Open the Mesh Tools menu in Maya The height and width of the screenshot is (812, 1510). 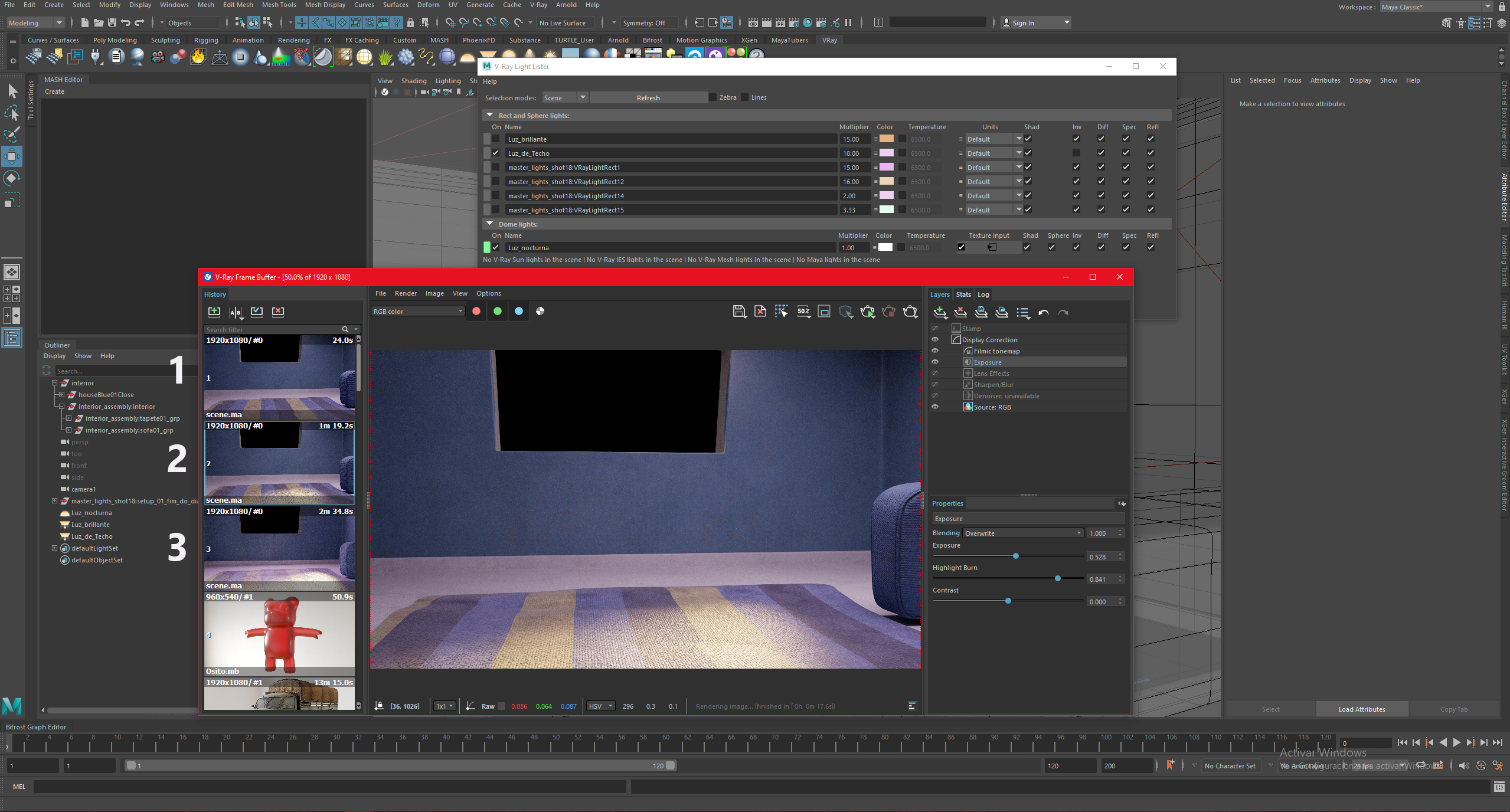[279, 5]
